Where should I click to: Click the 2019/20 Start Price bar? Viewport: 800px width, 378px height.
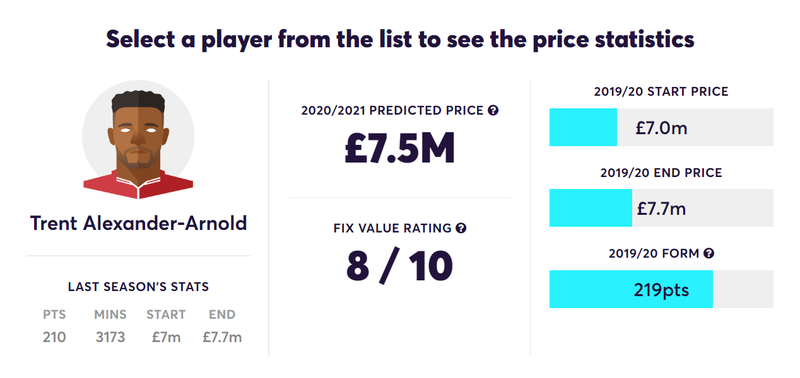coord(661,128)
